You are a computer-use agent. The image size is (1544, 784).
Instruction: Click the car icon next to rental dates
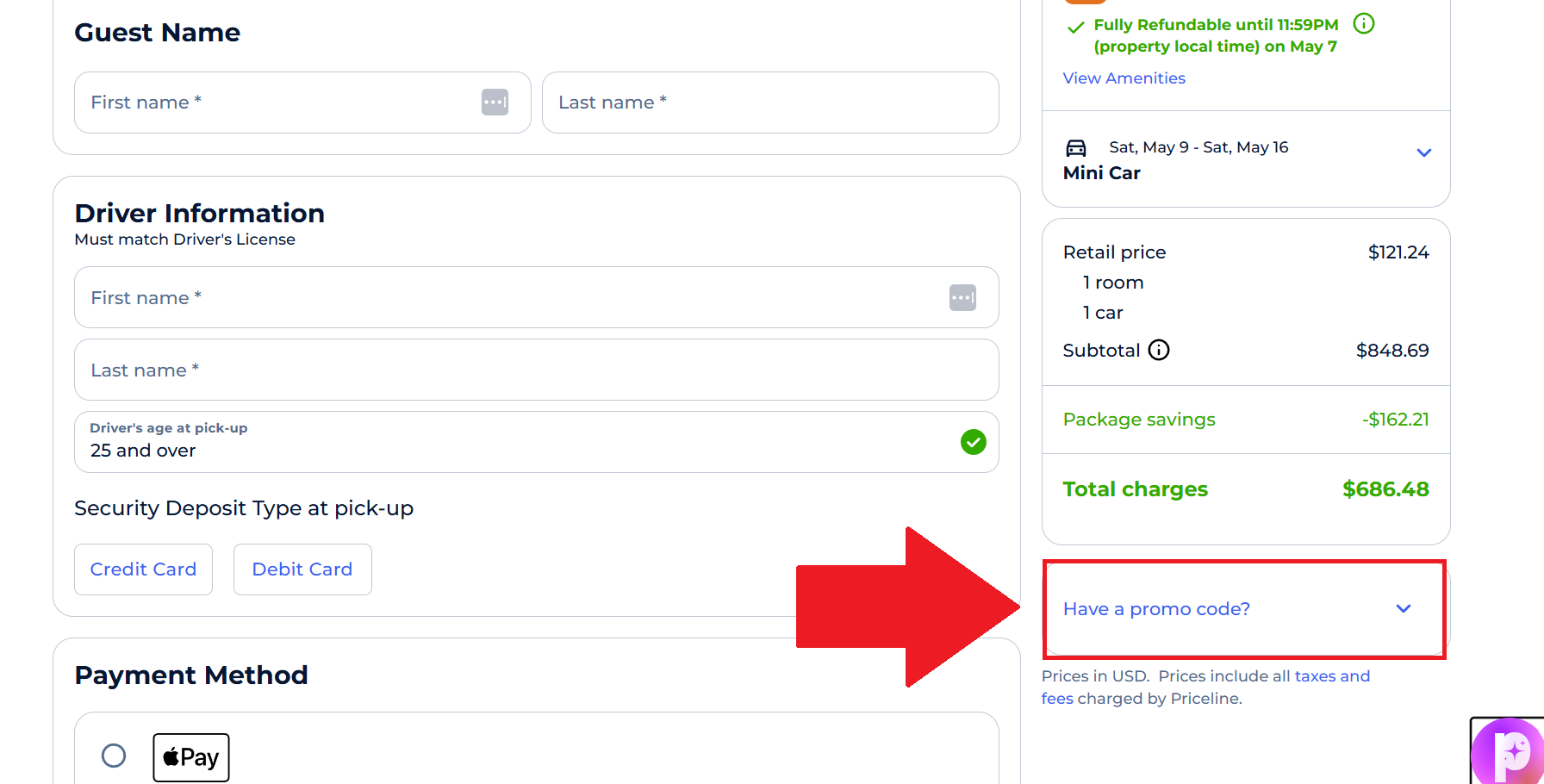pyautogui.click(x=1076, y=147)
